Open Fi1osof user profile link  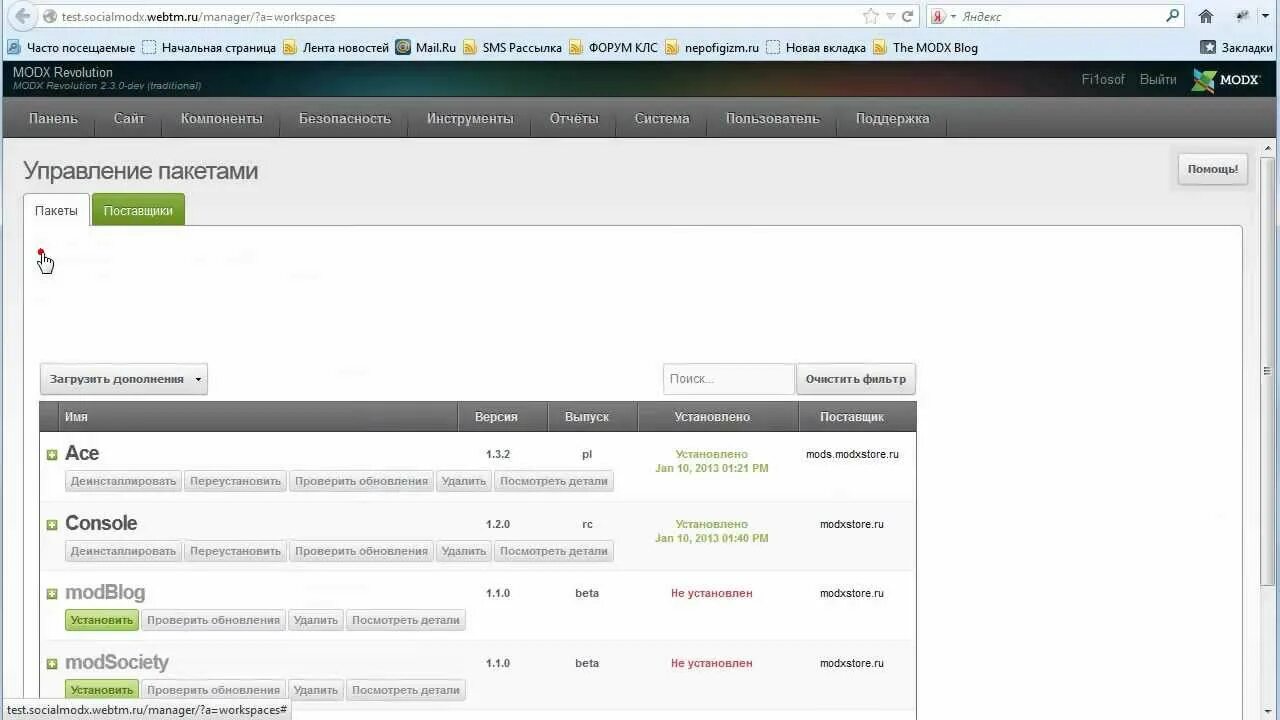(1103, 79)
